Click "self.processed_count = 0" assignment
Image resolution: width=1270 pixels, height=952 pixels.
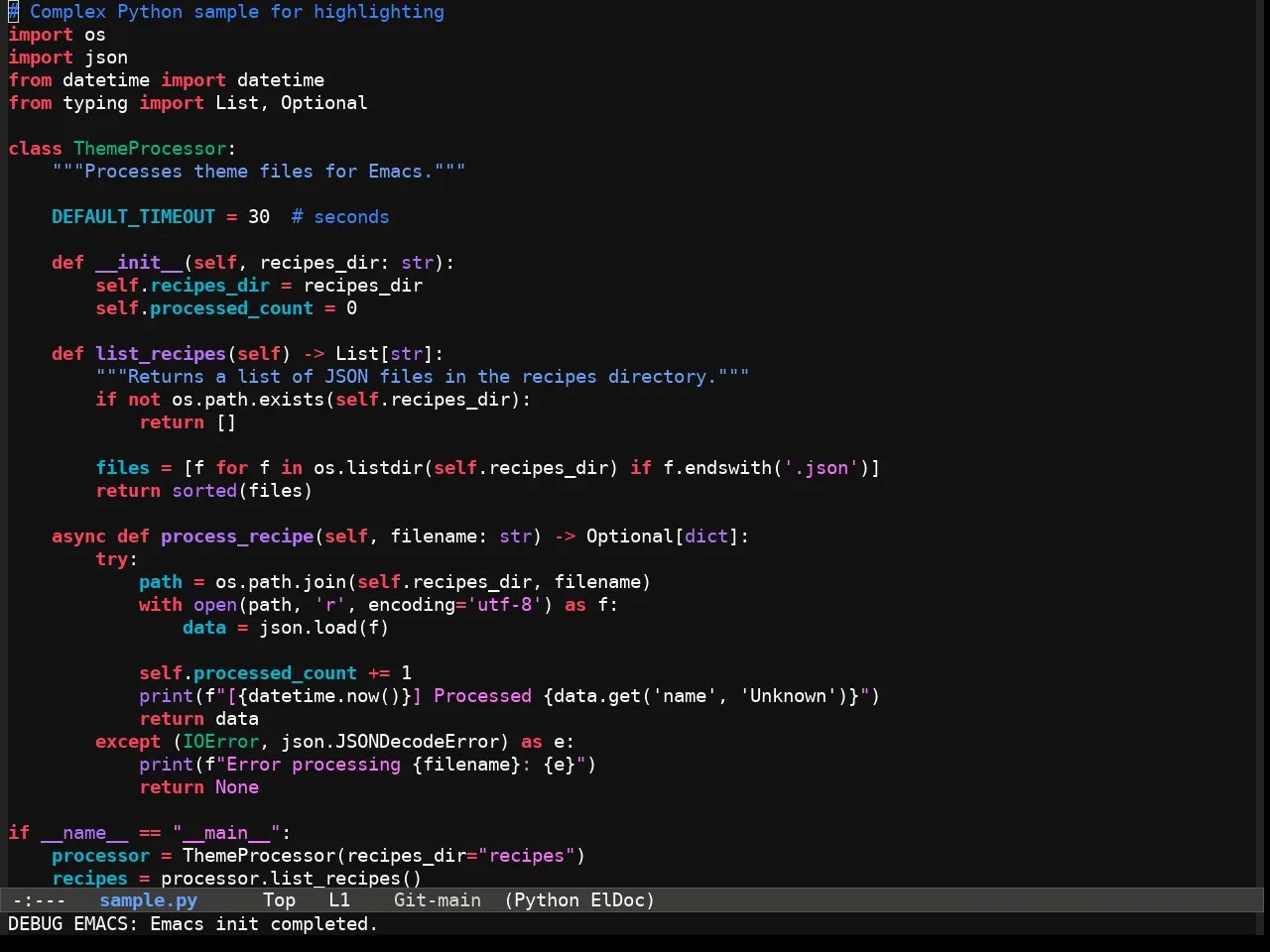(226, 308)
